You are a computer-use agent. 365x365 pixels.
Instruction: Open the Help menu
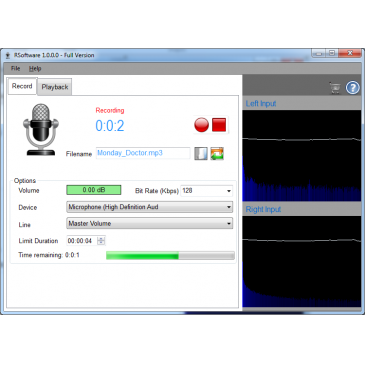(x=35, y=68)
